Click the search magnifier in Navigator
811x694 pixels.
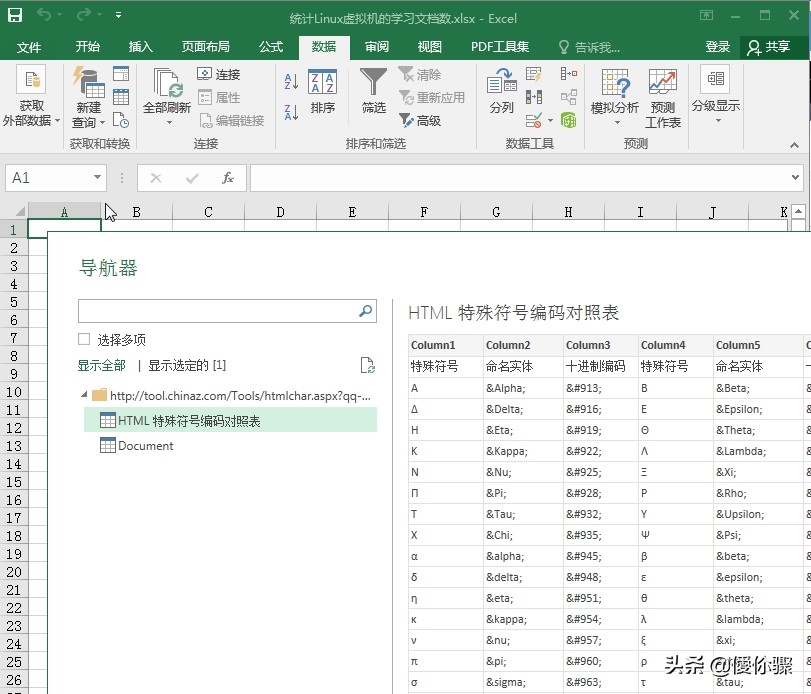point(366,312)
